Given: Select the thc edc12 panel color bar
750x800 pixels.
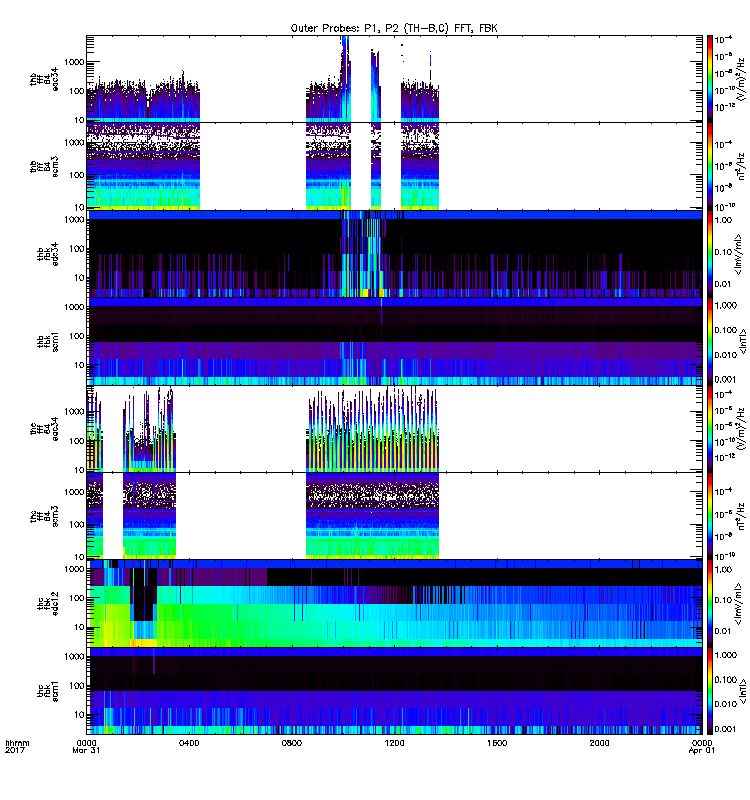Looking at the screenshot, I should [x=709, y=604].
